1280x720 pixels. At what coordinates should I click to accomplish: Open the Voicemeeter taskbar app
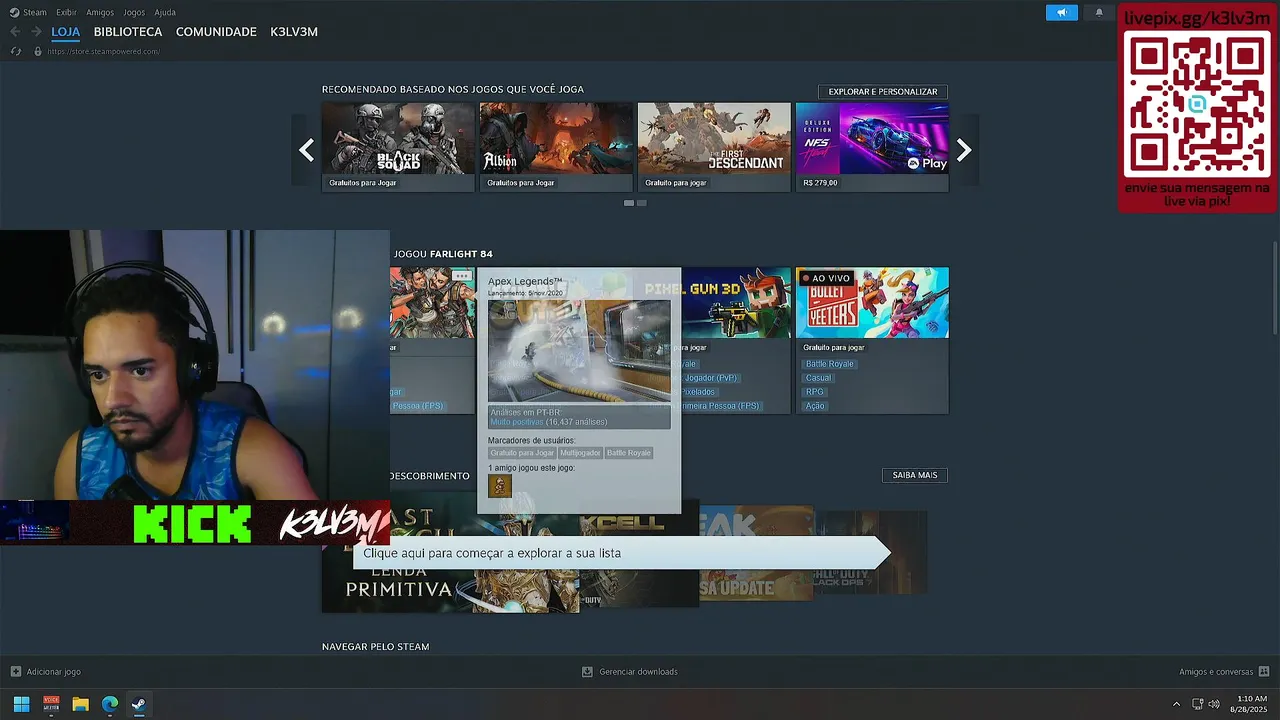pyautogui.click(x=51, y=704)
